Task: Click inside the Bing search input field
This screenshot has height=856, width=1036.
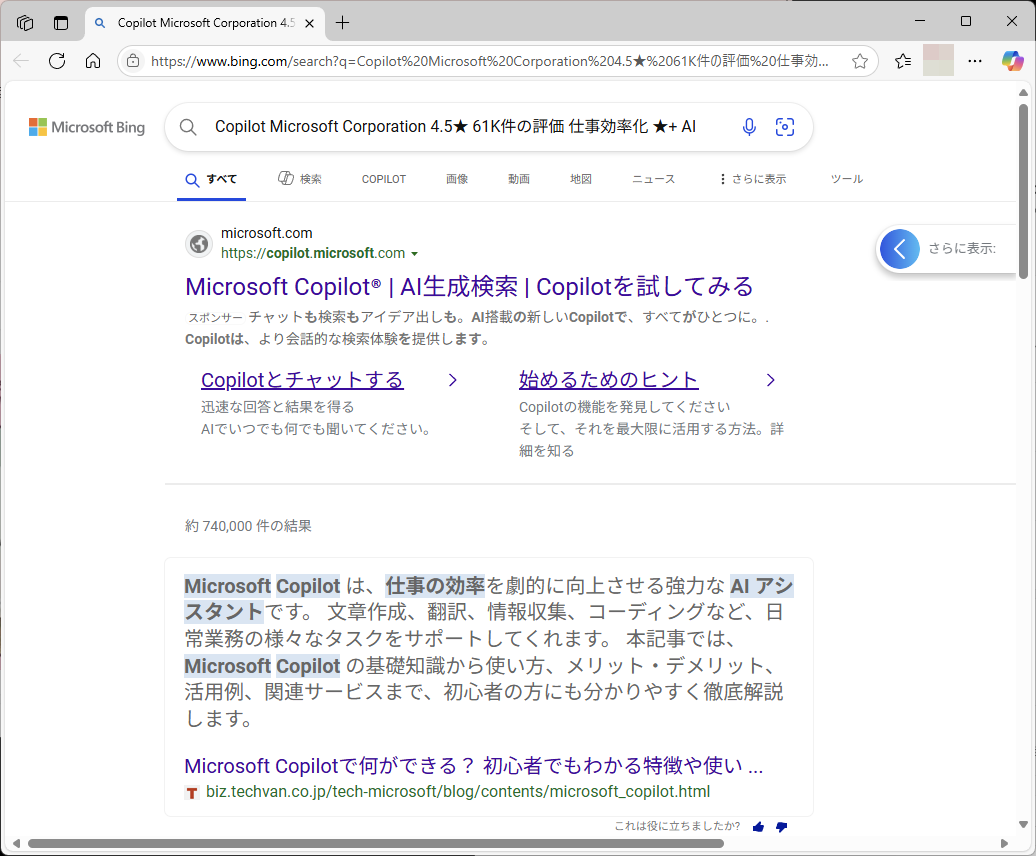Action: point(450,126)
